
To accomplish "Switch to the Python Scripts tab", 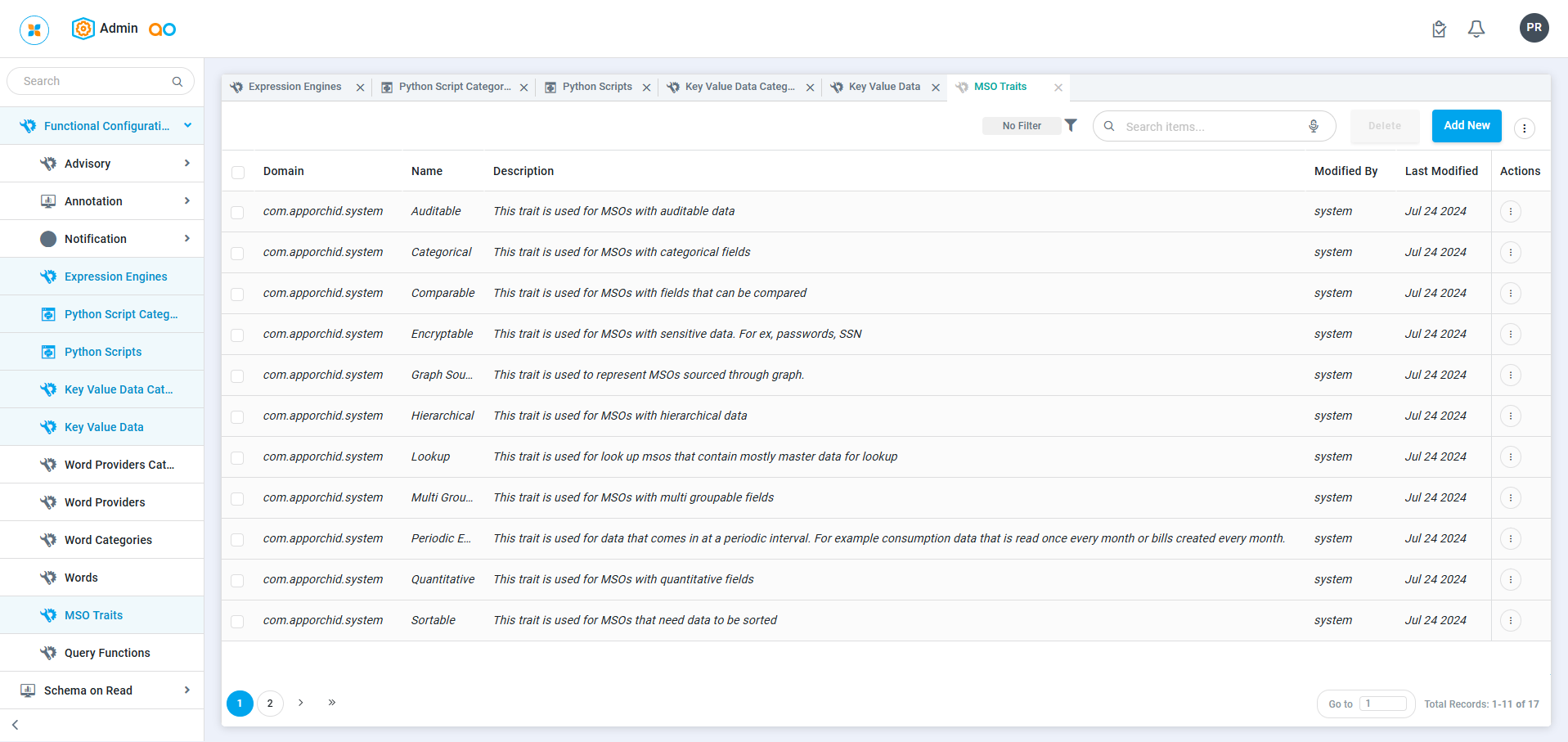I will tap(596, 87).
